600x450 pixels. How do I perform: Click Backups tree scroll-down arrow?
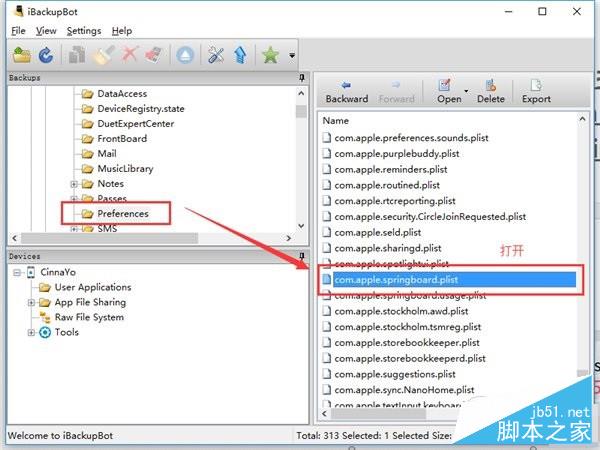click(x=301, y=226)
